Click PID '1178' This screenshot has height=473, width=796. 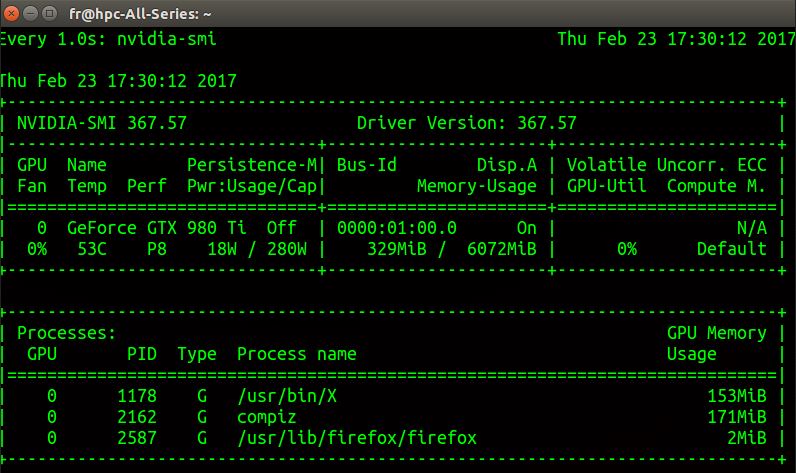pyautogui.click(x=137, y=396)
